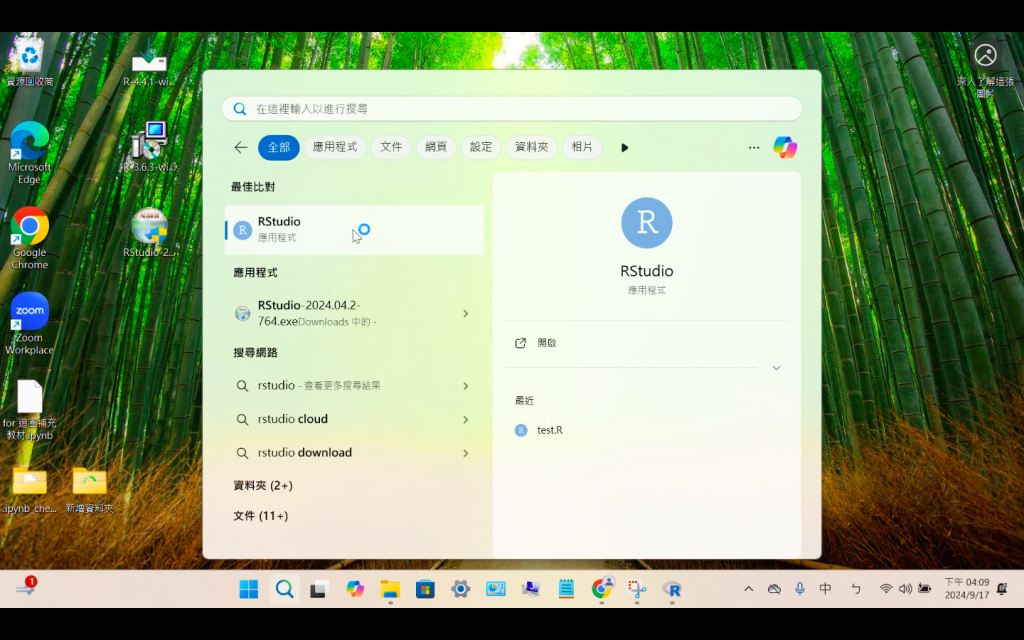Expand chevron for rstudio web result
The image size is (1024, 640).
coord(466,386)
